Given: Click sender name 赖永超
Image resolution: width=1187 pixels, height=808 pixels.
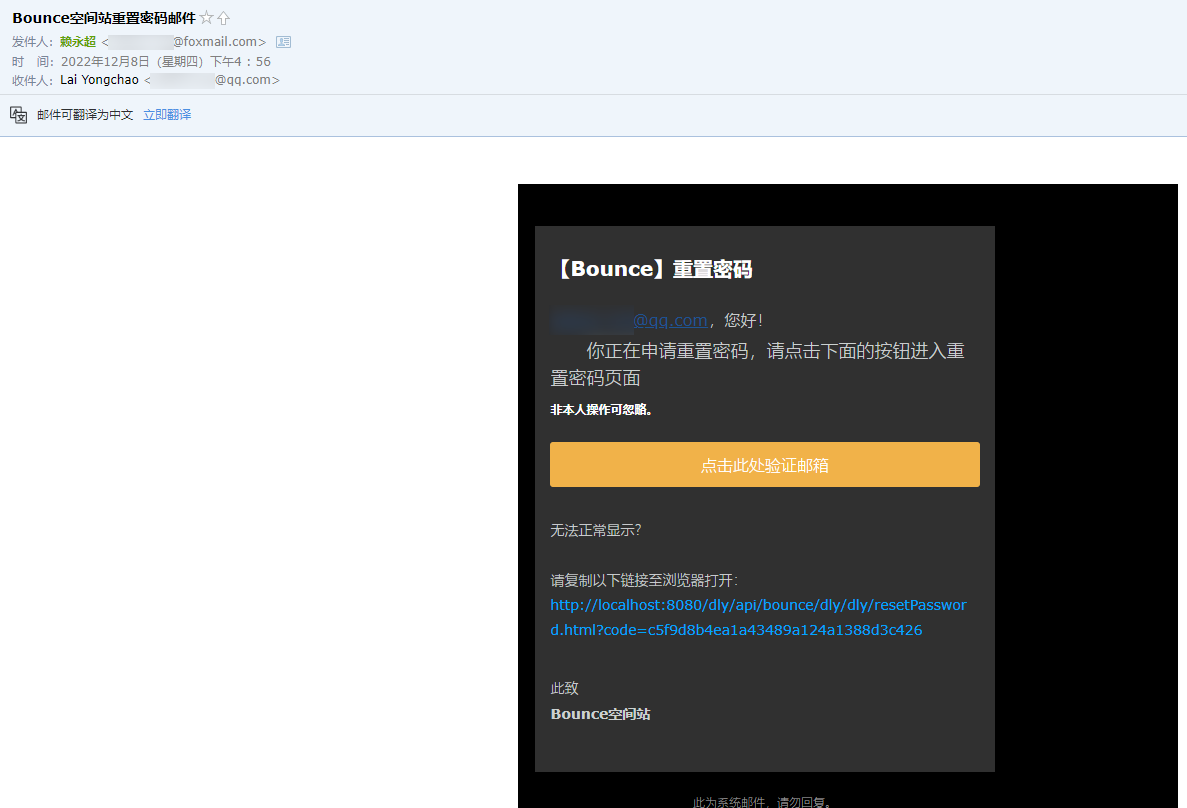Looking at the screenshot, I should point(78,42).
